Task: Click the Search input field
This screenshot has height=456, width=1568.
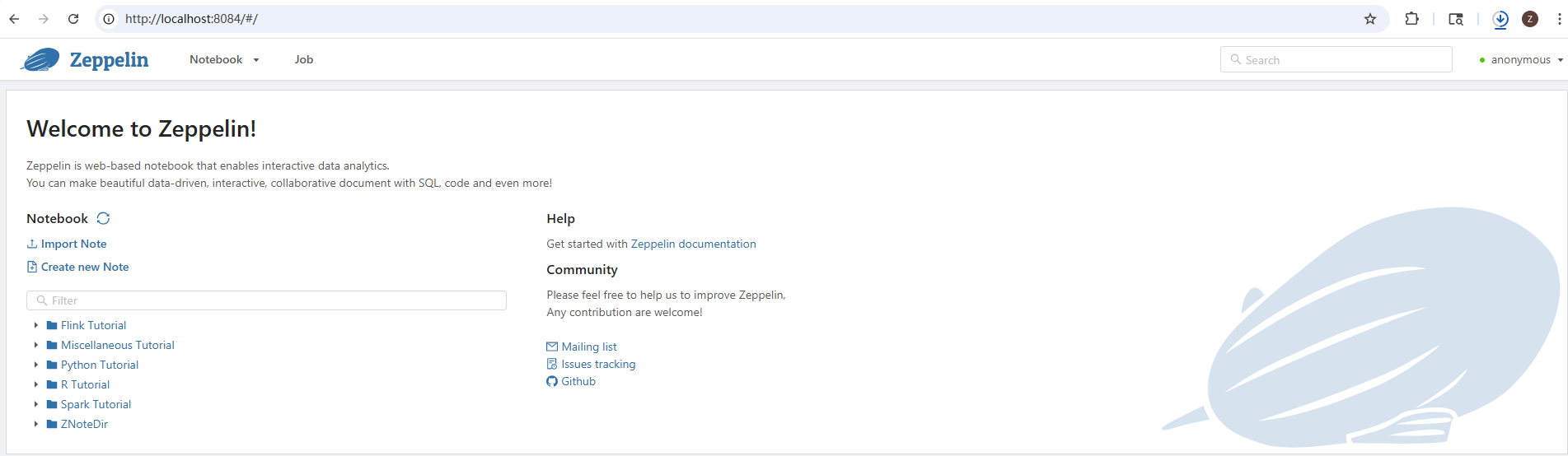Action: point(1336,59)
